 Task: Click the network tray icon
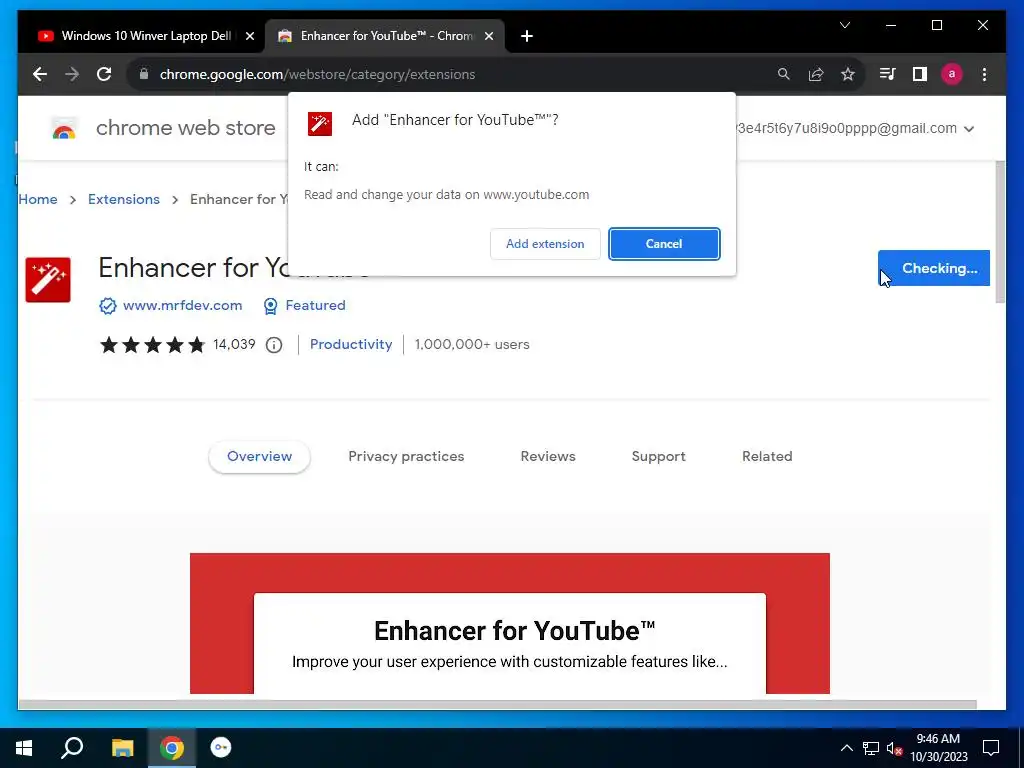(x=871, y=748)
